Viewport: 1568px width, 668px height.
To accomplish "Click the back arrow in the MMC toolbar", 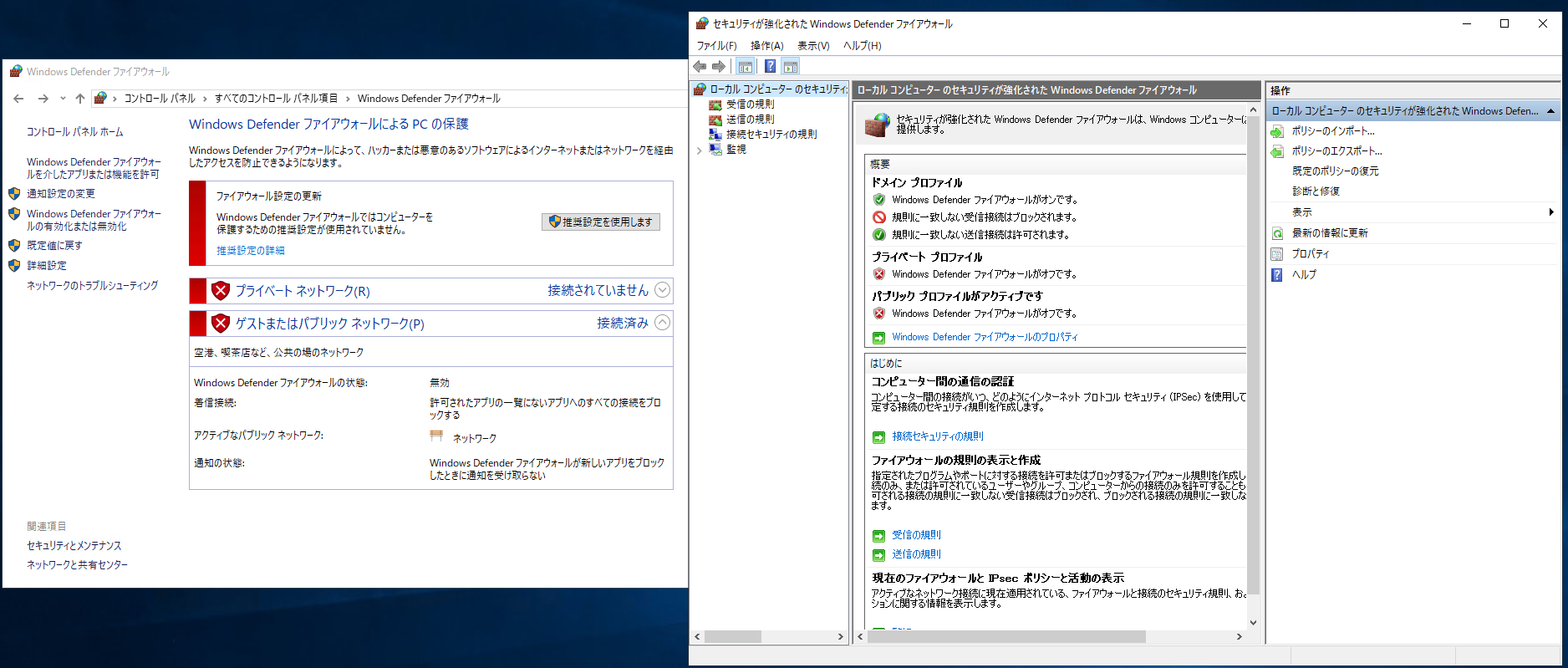I will [700, 66].
